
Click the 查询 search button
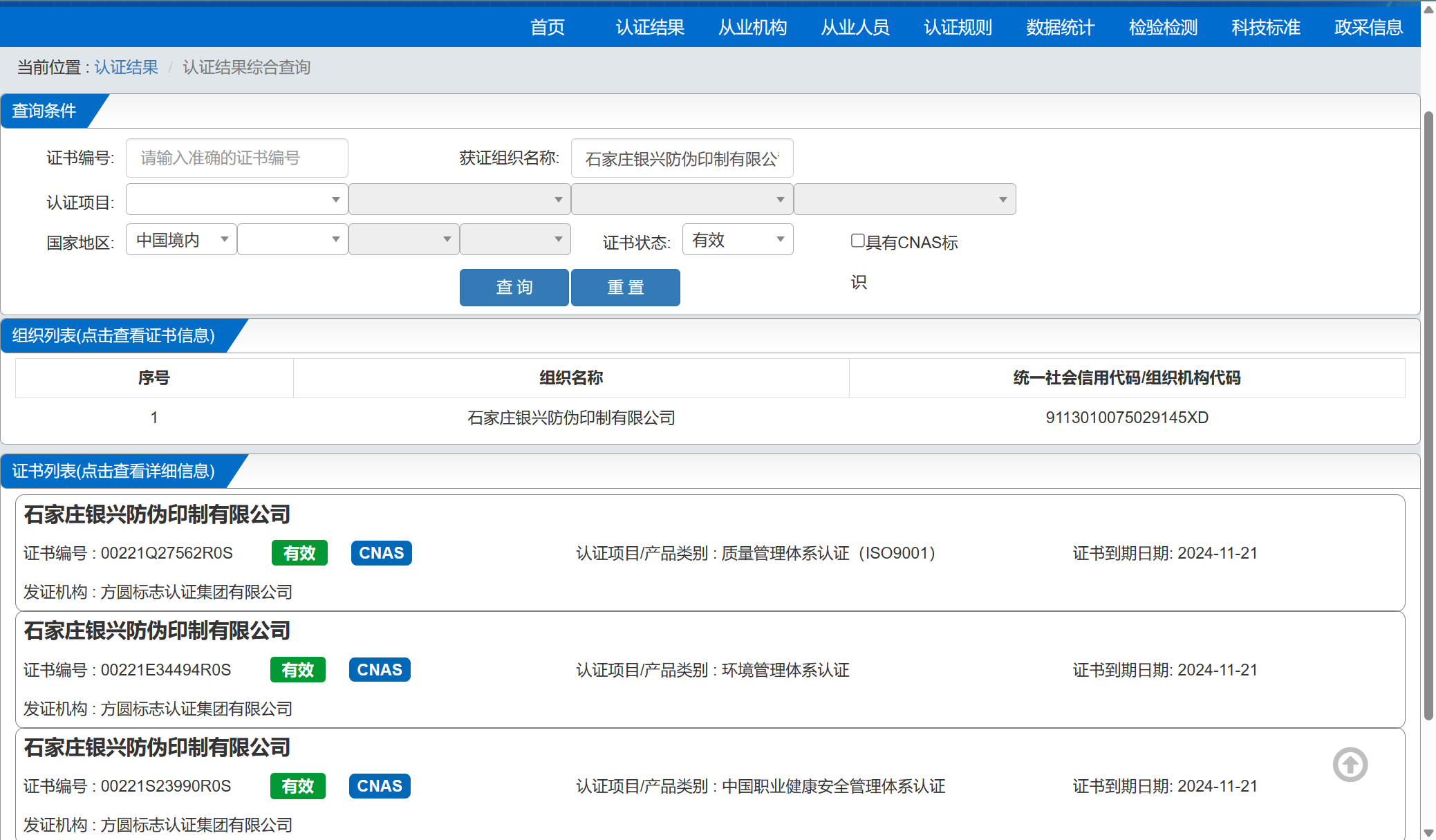point(514,288)
